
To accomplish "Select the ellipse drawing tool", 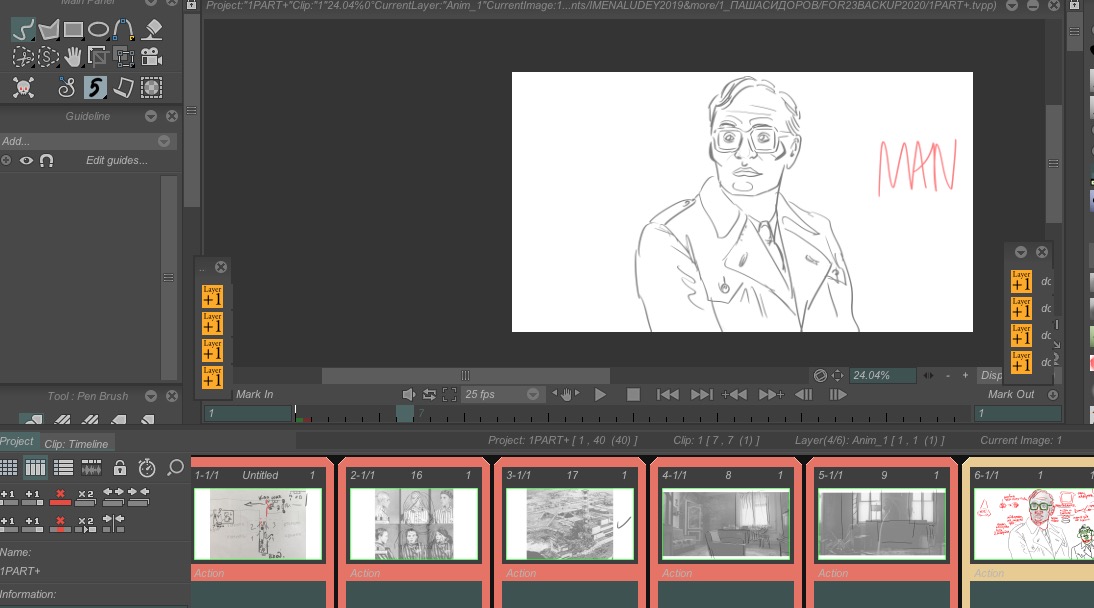I will tap(98, 29).
